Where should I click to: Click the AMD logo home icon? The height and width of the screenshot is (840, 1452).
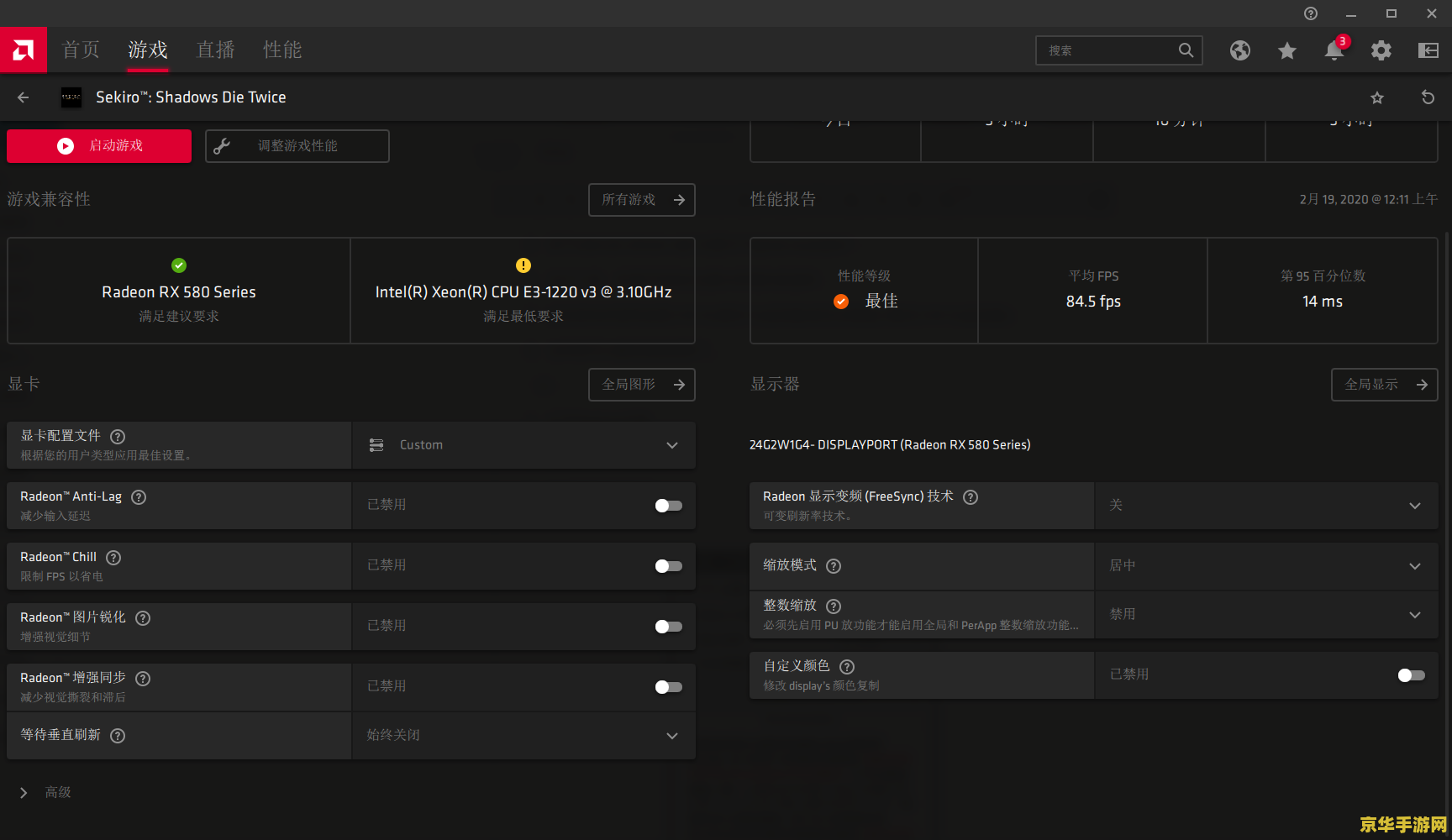[24, 50]
